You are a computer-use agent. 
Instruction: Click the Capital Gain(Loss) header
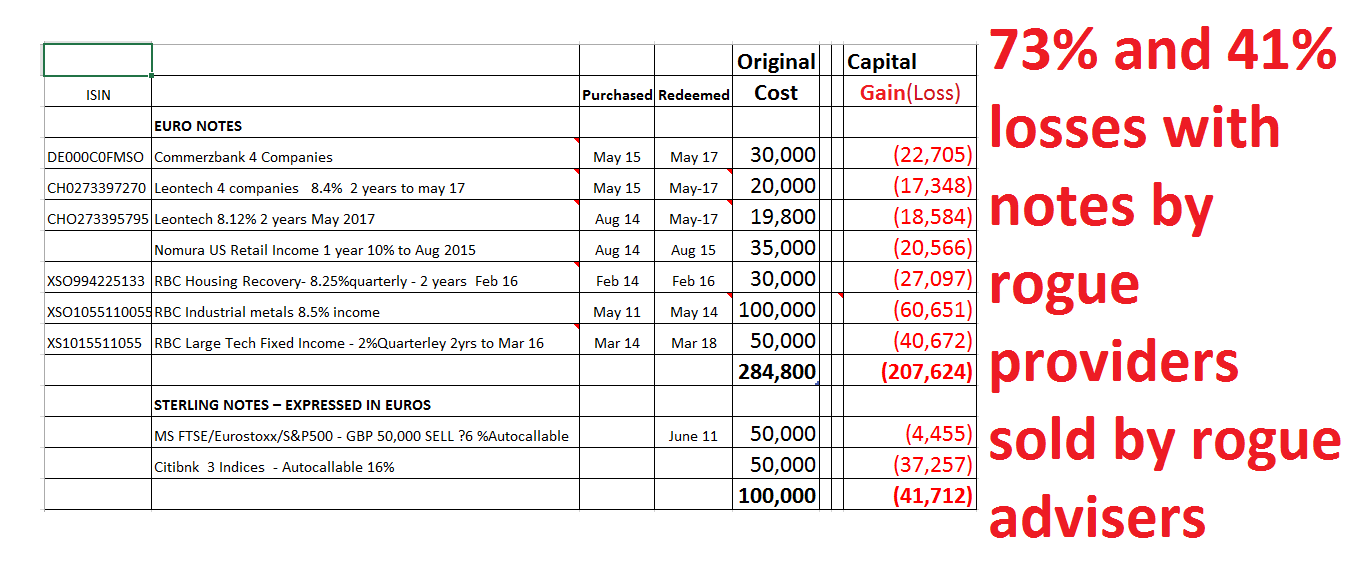point(909,77)
